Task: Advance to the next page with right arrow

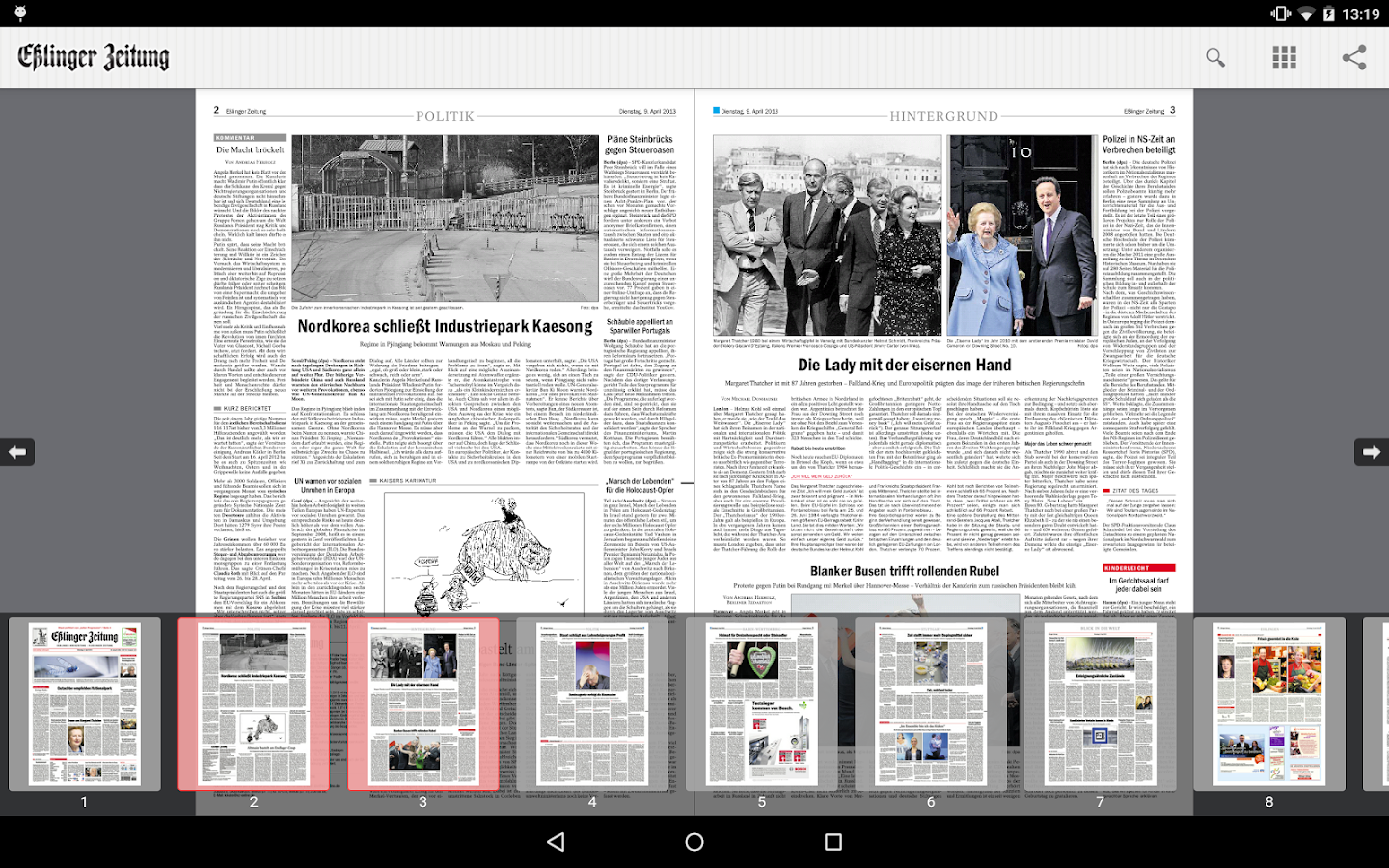Action: (x=1372, y=451)
